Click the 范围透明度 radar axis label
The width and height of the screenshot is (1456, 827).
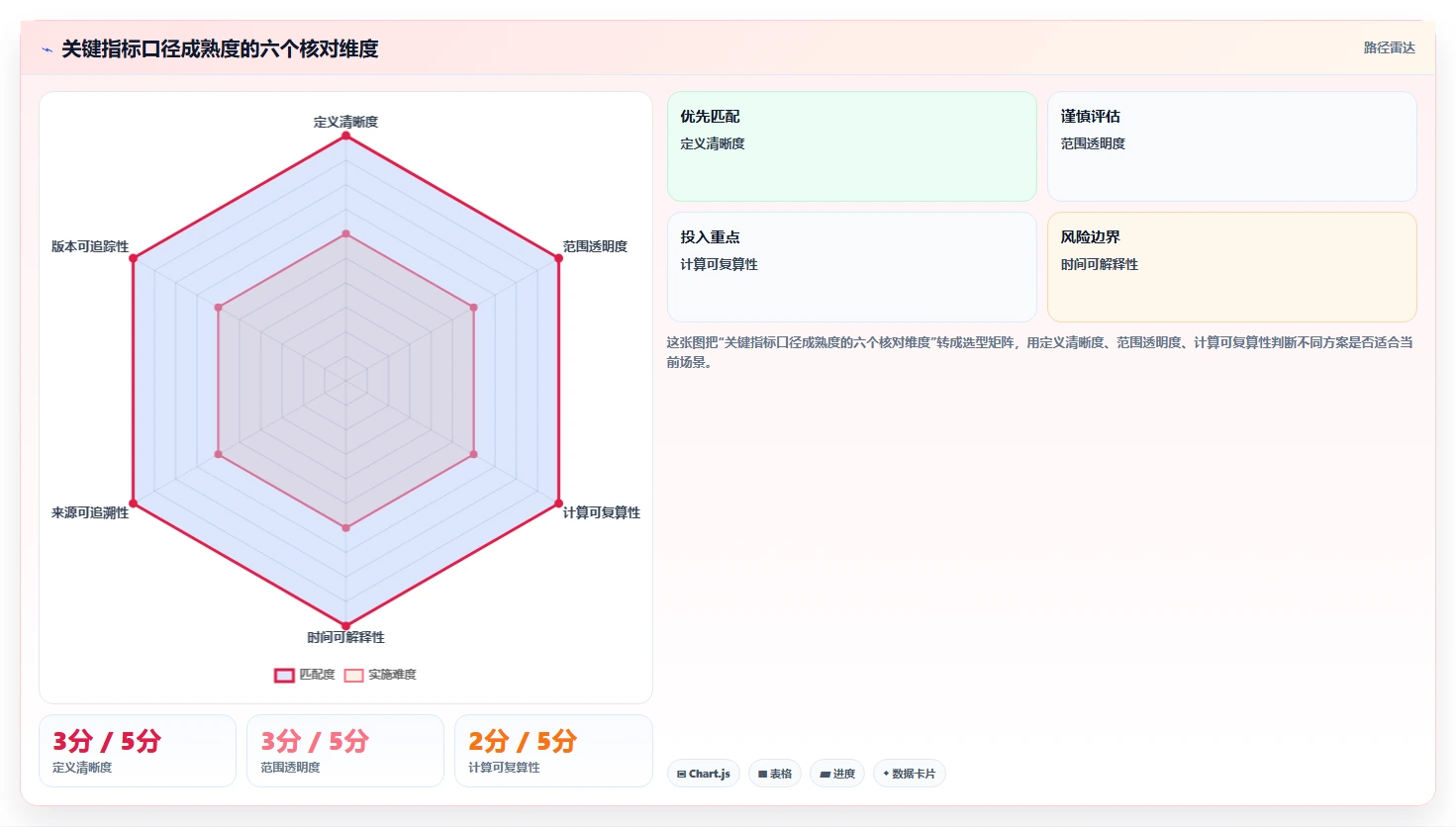point(595,246)
